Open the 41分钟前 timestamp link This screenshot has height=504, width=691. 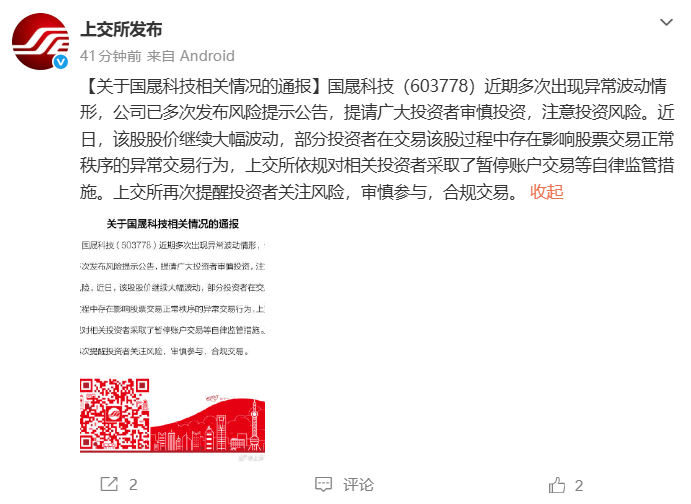tap(111, 56)
